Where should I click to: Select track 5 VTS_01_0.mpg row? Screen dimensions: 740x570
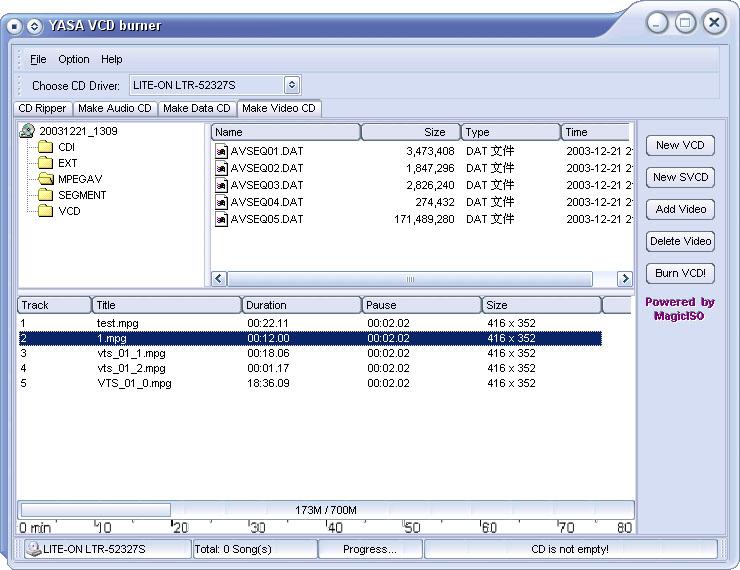pyautogui.click(x=134, y=383)
